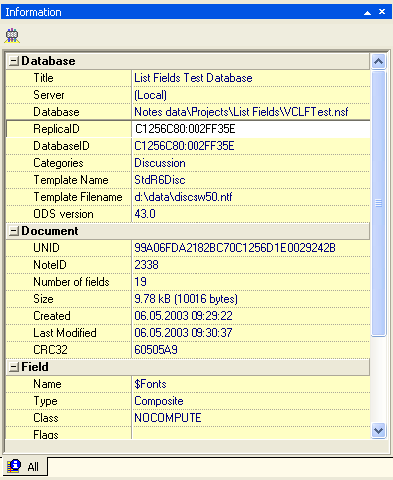Select the Type row label
Viewport: 393px width, 480px height.
tap(45, 401)
